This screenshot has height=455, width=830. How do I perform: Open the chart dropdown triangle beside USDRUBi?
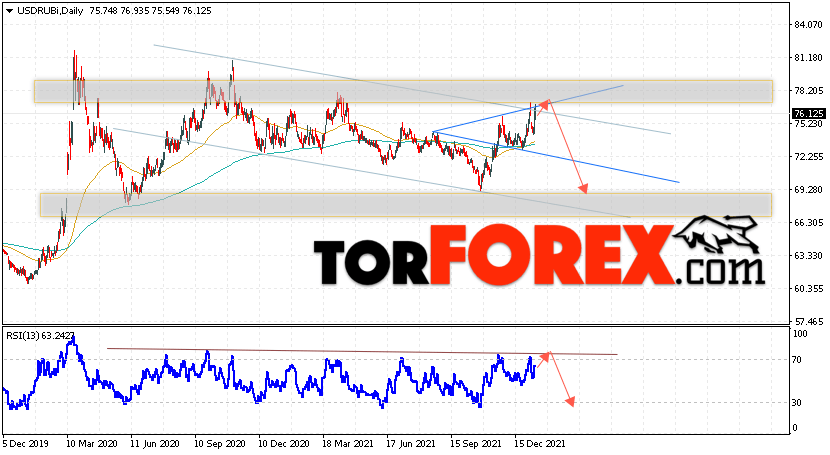tap(9, 11)
